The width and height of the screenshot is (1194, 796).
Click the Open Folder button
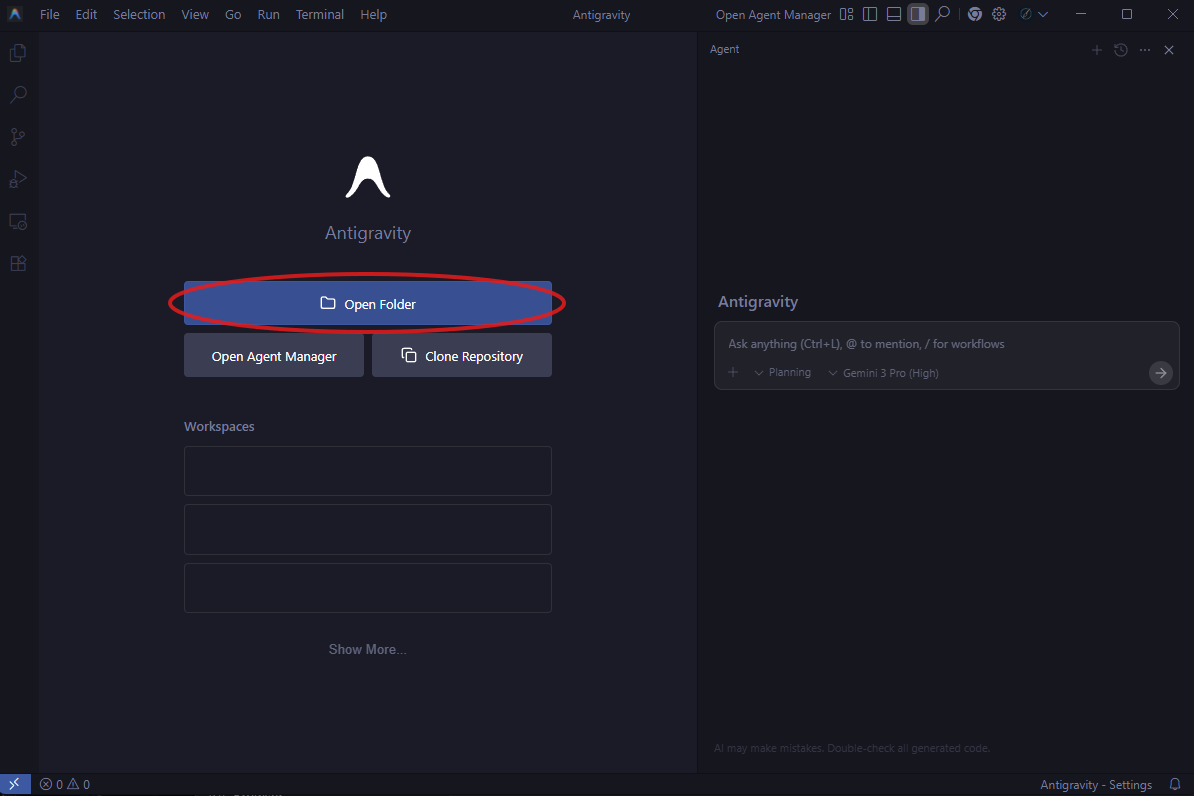pos(368,303)
